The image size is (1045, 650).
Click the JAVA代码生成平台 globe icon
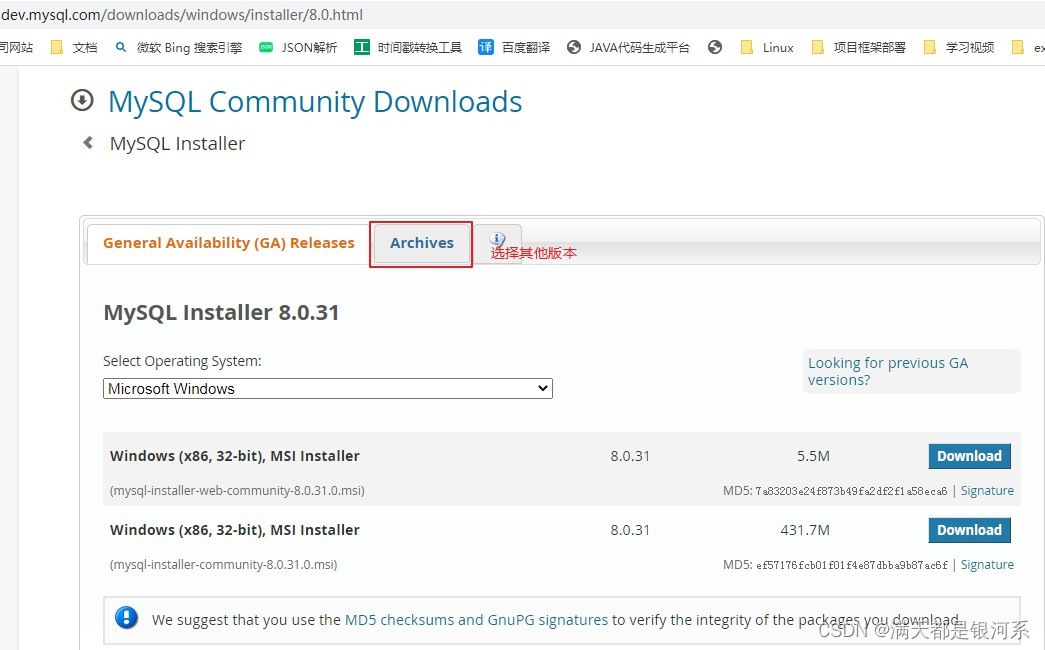click(x=573, y=46)
